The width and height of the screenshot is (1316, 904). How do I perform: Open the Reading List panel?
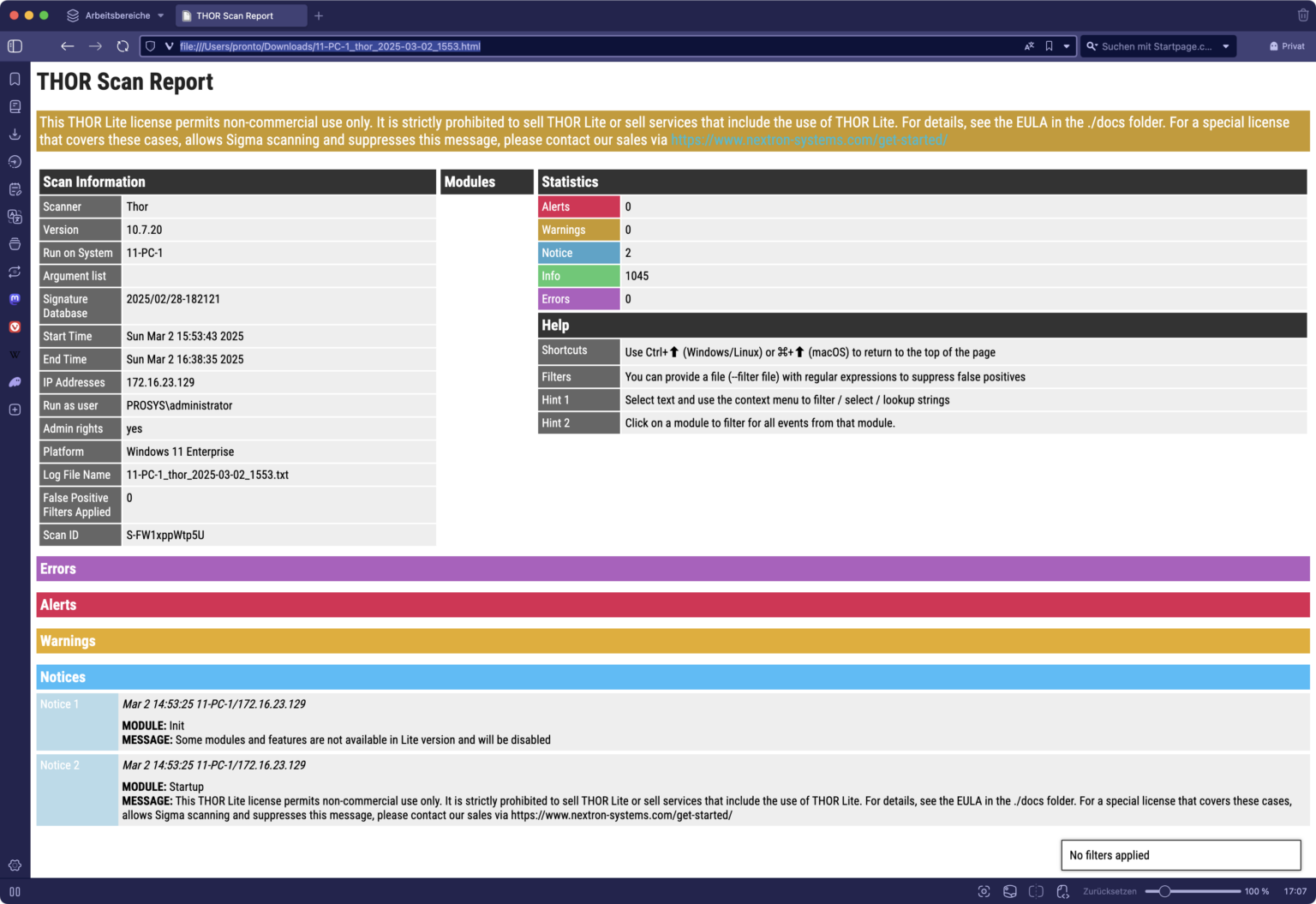pos(15,106)
